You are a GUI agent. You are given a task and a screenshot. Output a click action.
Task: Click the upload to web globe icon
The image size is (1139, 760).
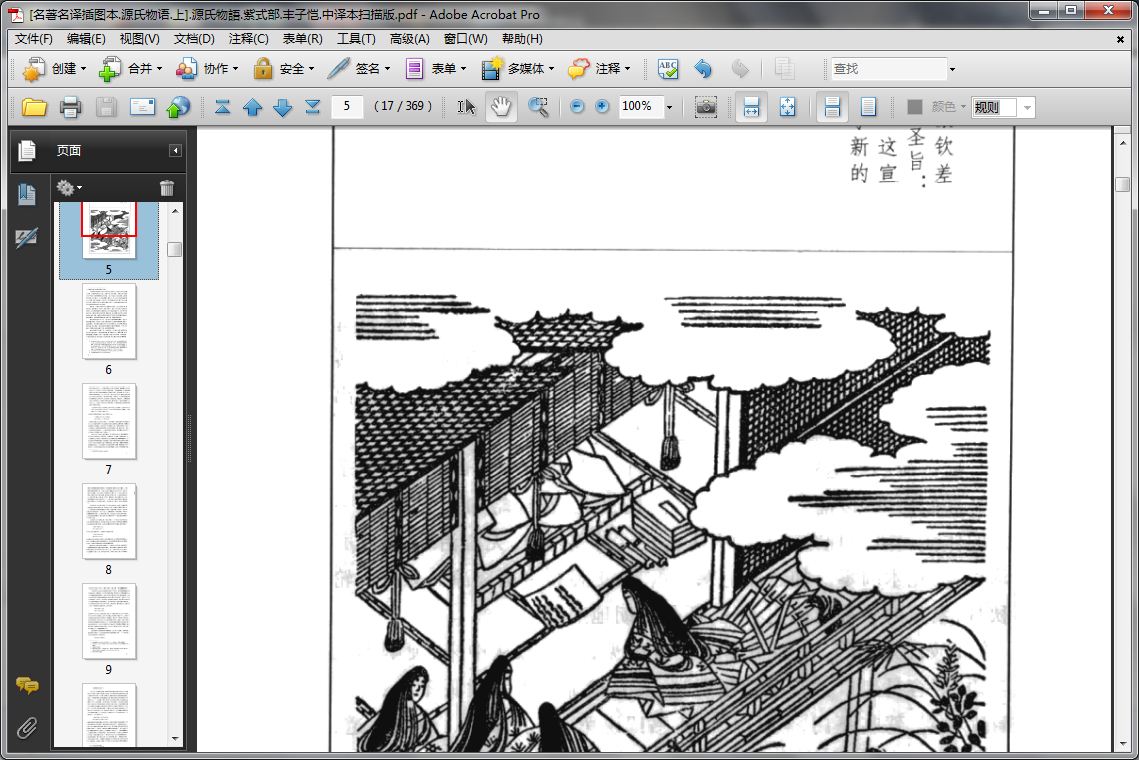coord(178,107)
